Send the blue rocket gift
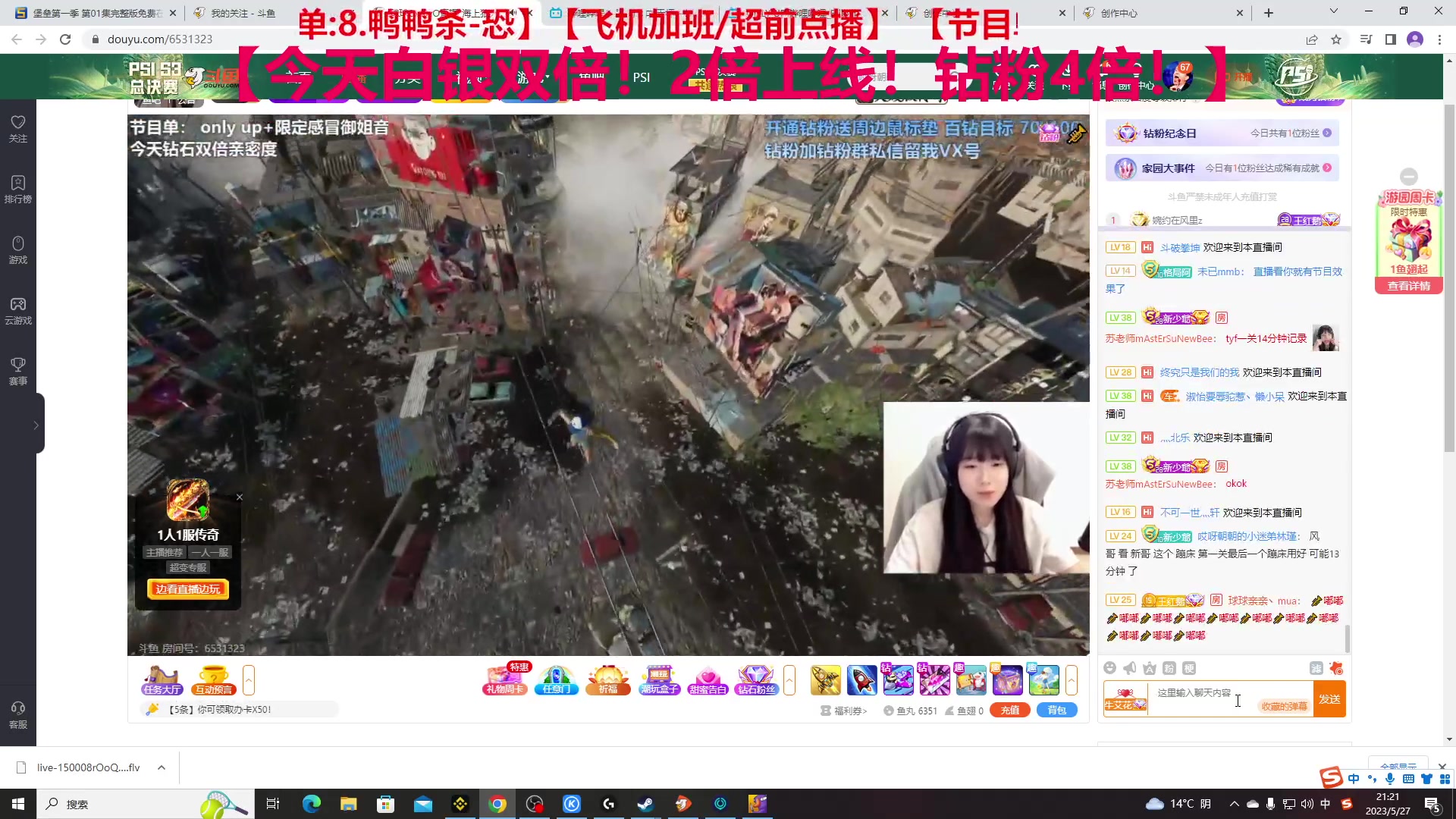This screenshot has width=1456, height=819. click(x=861, y=680)
